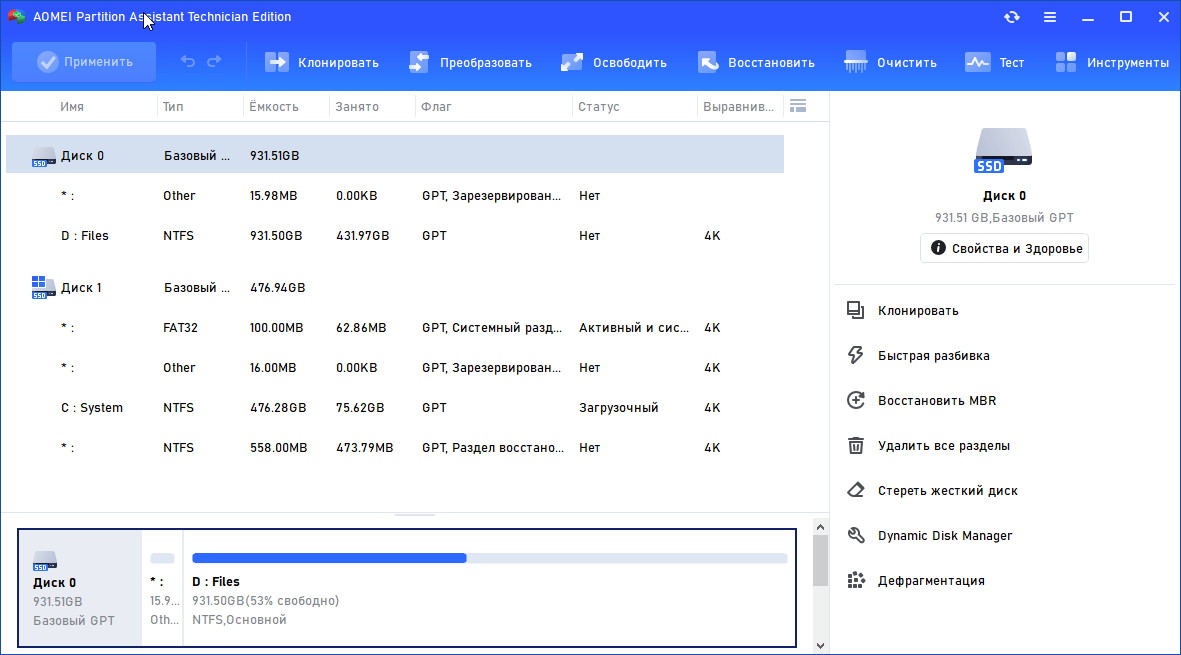Click the Диск 1 Windows SSD icon

click(44, 288)
